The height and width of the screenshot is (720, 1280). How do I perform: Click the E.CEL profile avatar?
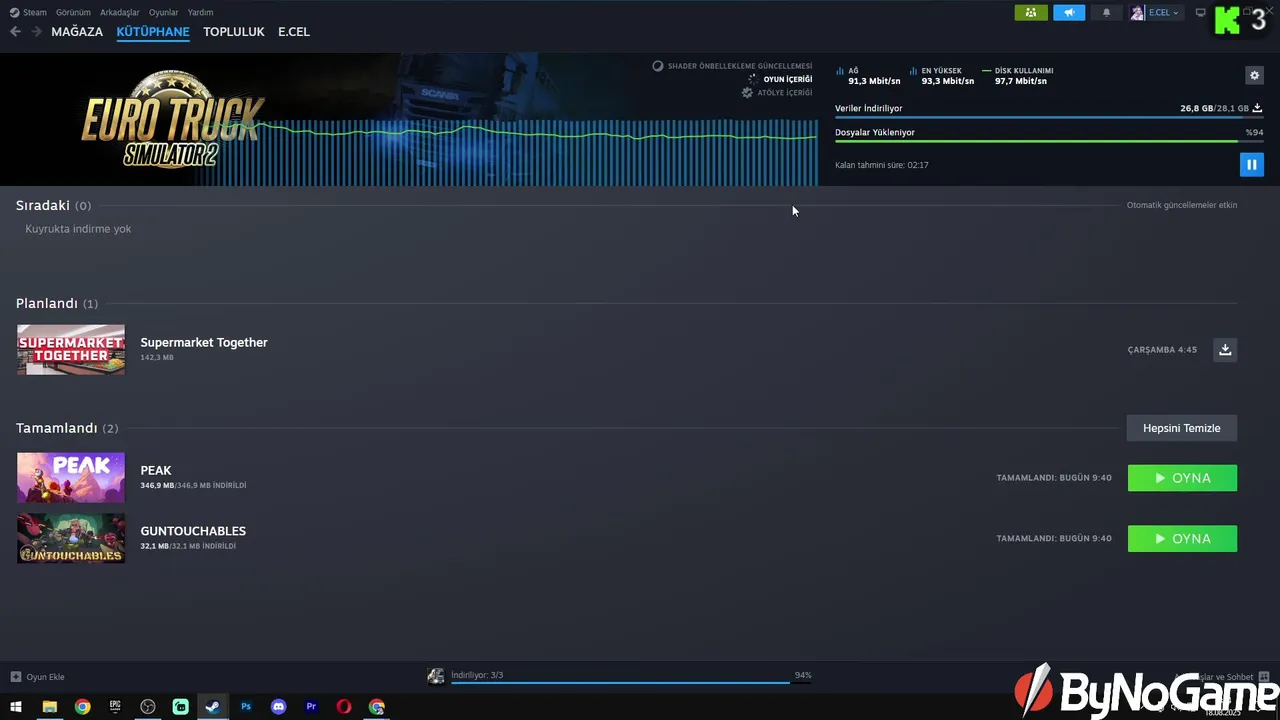pos(1137,13)
